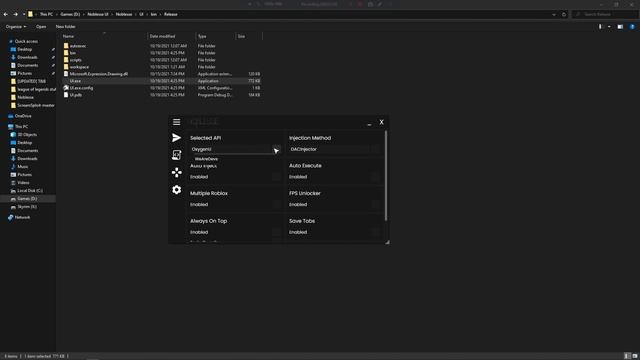Go forward in File Explorer
The image size is (640, 360).
pyautogui.click(x=16, y=14)
